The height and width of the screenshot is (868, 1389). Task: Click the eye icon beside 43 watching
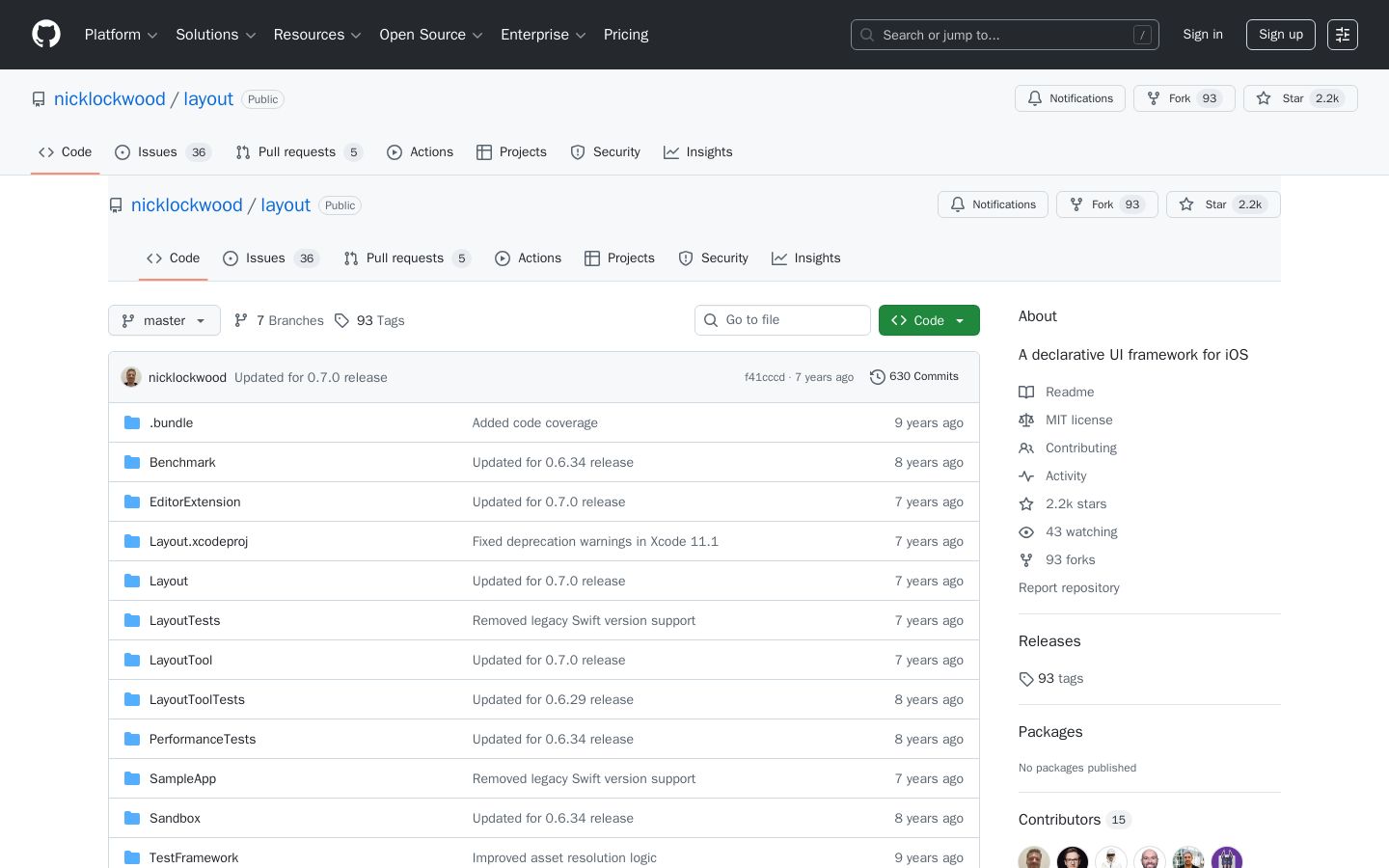click(x=1026, y=532)
